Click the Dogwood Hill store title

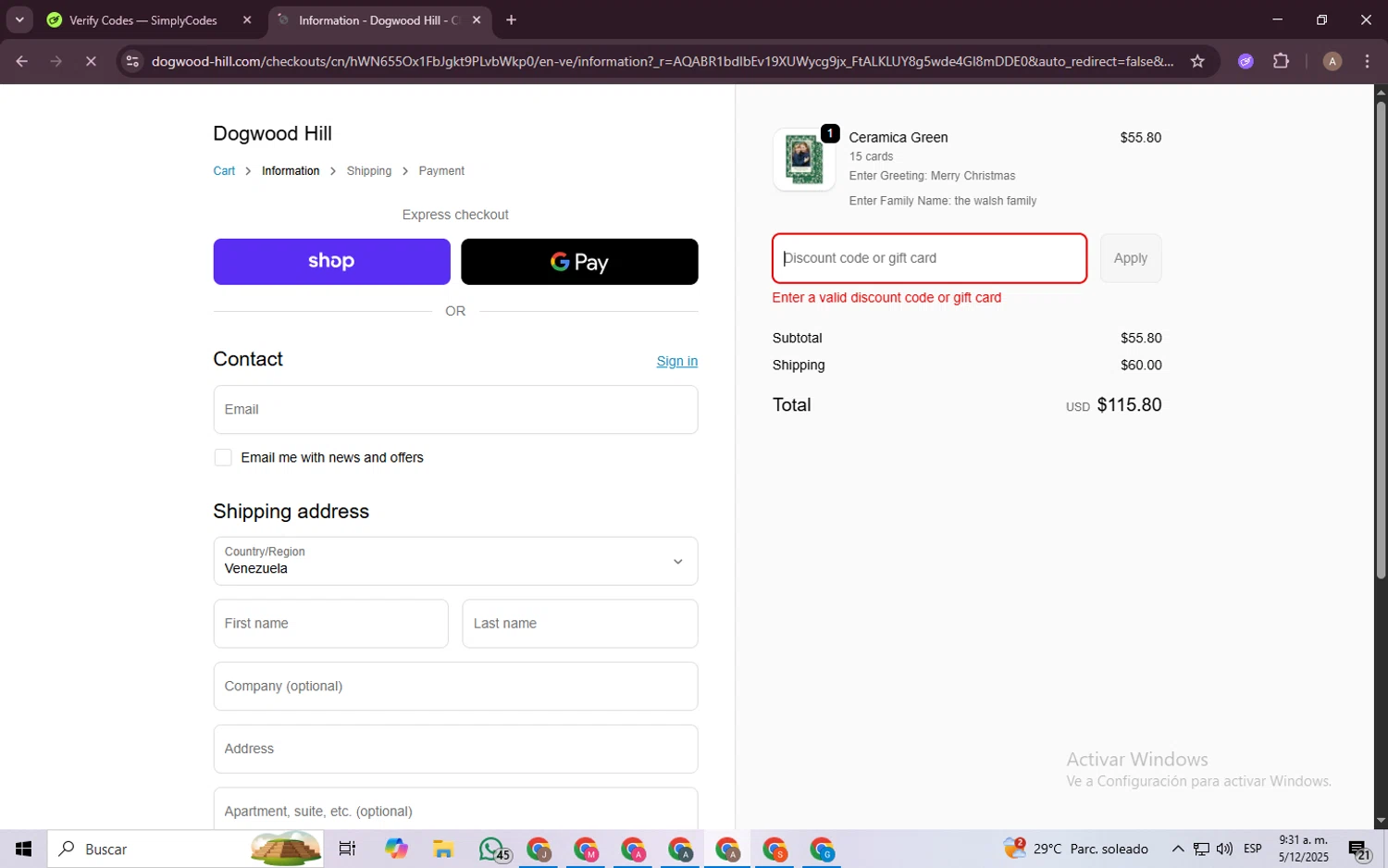(x=272, y=133)
